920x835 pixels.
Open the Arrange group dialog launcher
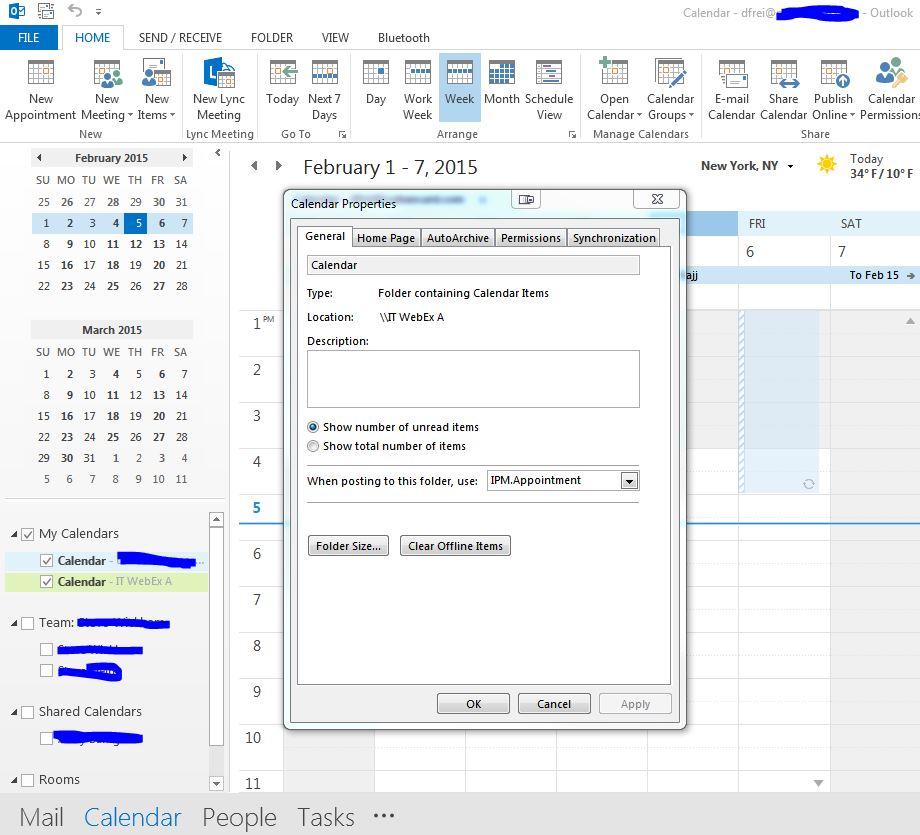click(572, 135)
